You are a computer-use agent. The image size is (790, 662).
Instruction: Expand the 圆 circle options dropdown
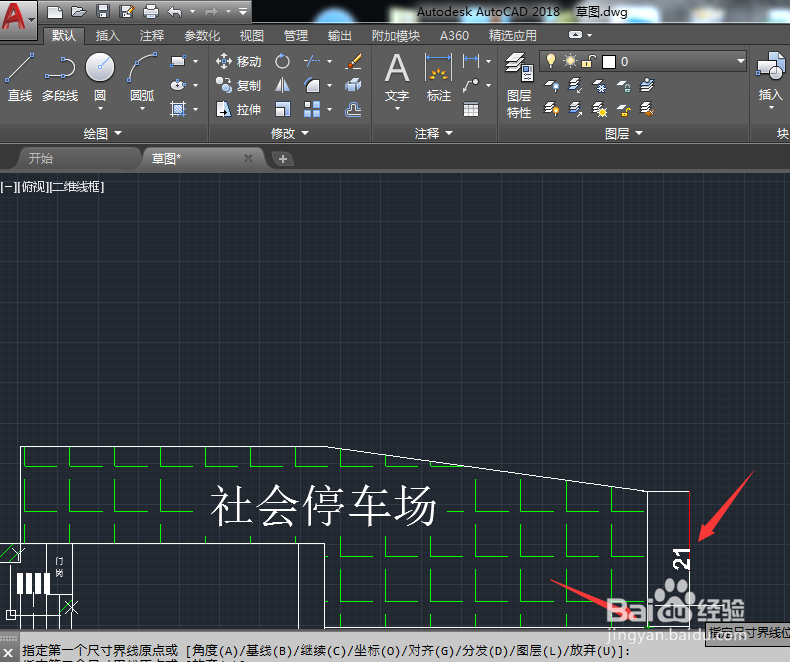100,109
